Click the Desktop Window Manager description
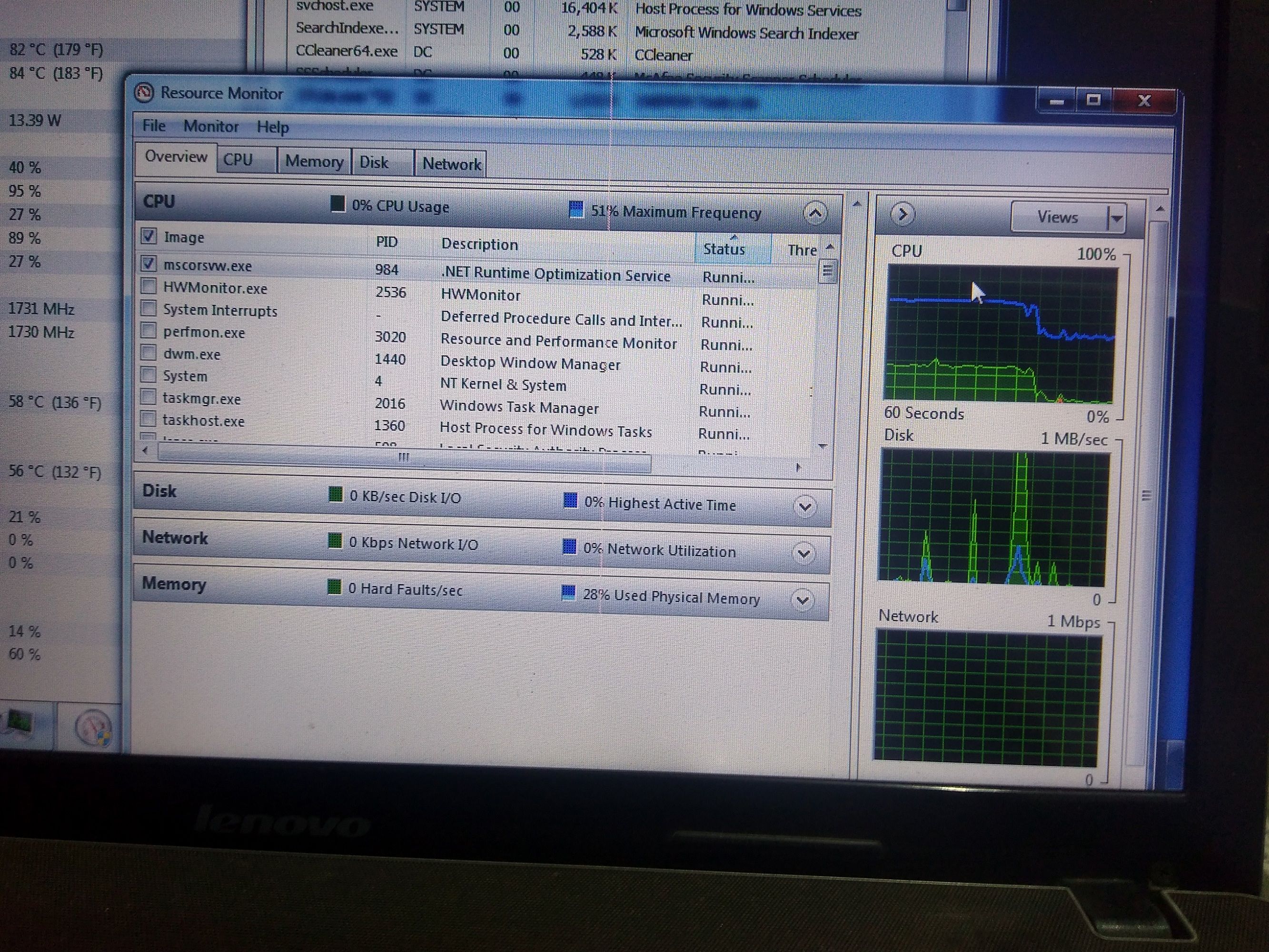This screenshot has width=1269, height=952. (x=530, y=363)
